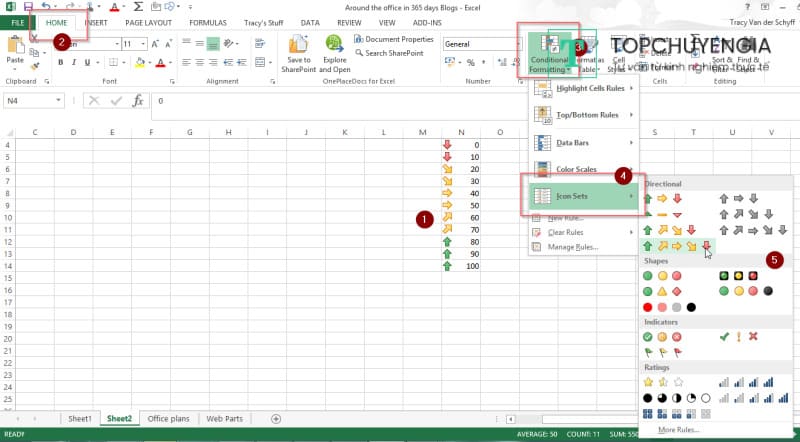The width and height of the screenshot is (800, 442).
Task: Switch to the Office plans sheet tab
Action: (168, 418)
